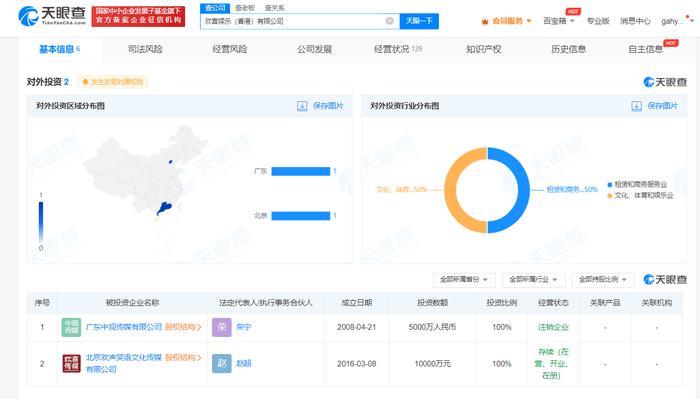Image resolution: width=700 pixels, height=399 pixels.
Task: Switch to the 司法风险 tab
Action: [x=145, y=49]
